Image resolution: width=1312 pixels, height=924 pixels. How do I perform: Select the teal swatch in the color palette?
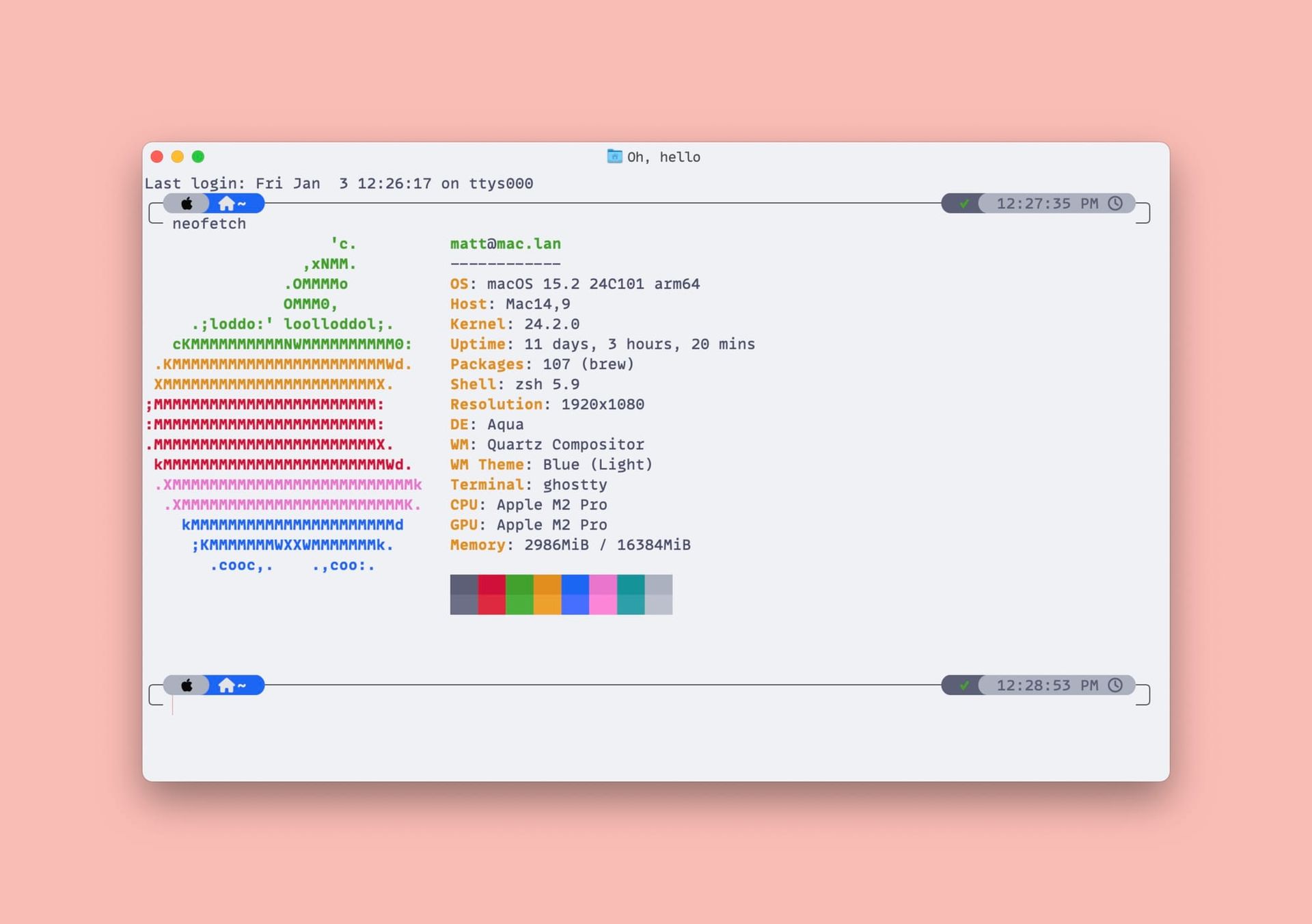[x=630, y=595]
